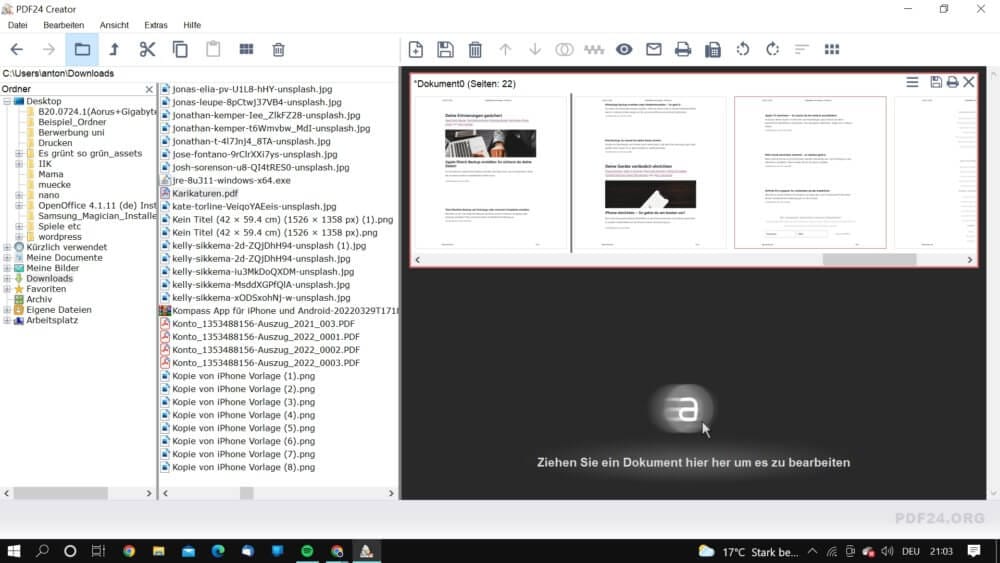Select Konto_1353488156-Auszug_2021_003.PDF
Screen dimensions: 1000x563
tap(263, 324)
